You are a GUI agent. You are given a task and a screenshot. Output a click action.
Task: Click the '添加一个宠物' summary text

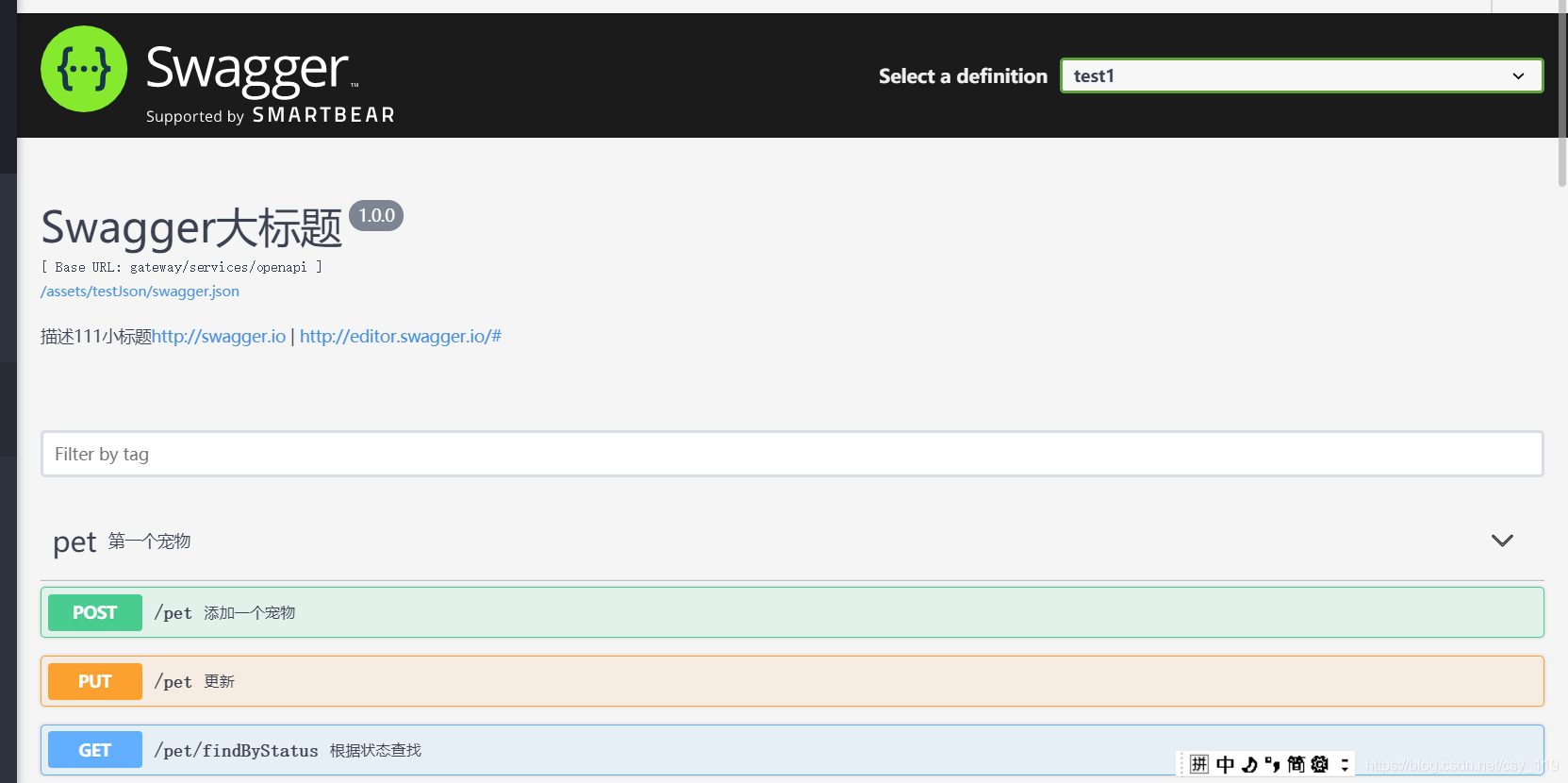[x=250, y=613]
